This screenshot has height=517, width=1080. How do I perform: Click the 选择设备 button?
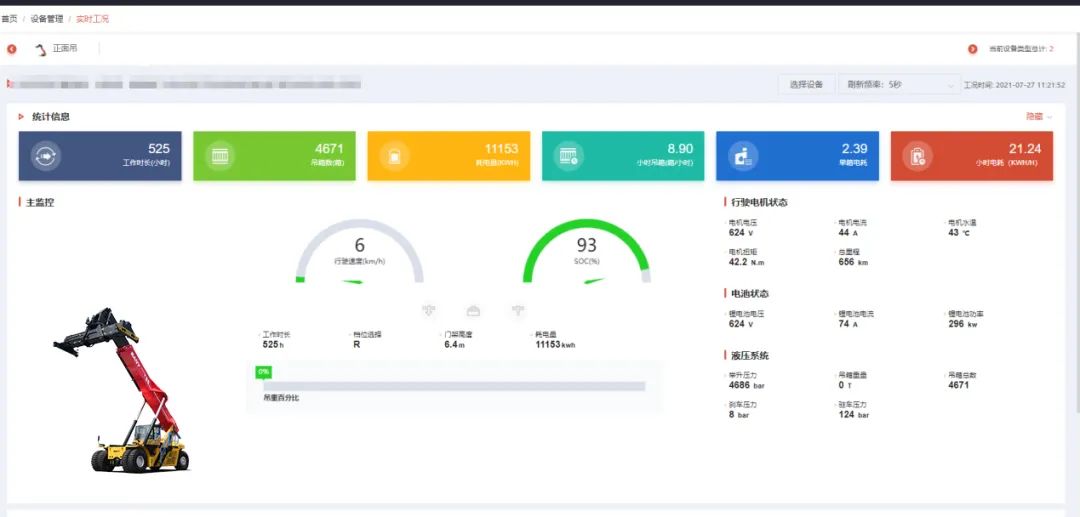click(x=806, y=85)
